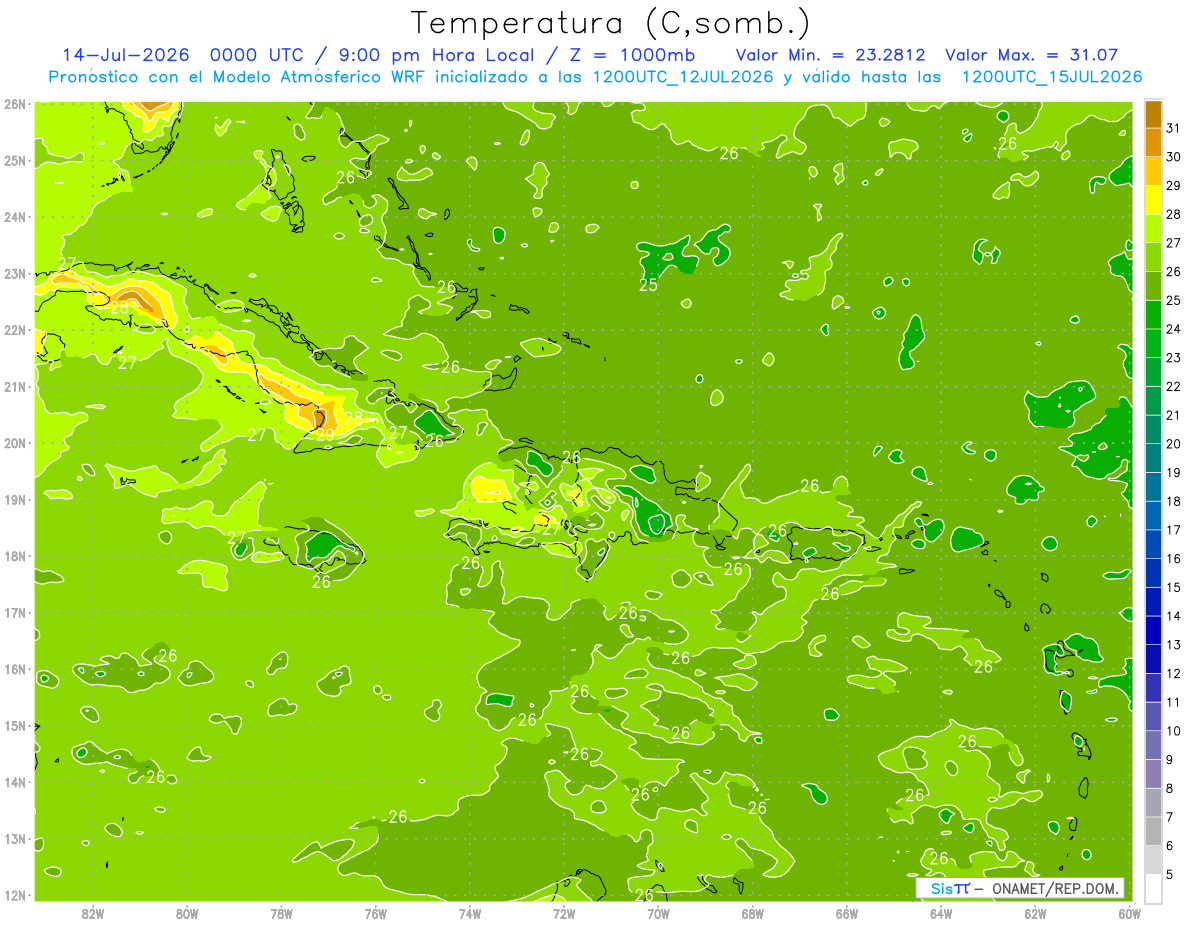Viewport: 1200px width, 927px height.
Task: Select the valid-until time '1200UTC_15JUL2026'
Action: [1051, 77]
